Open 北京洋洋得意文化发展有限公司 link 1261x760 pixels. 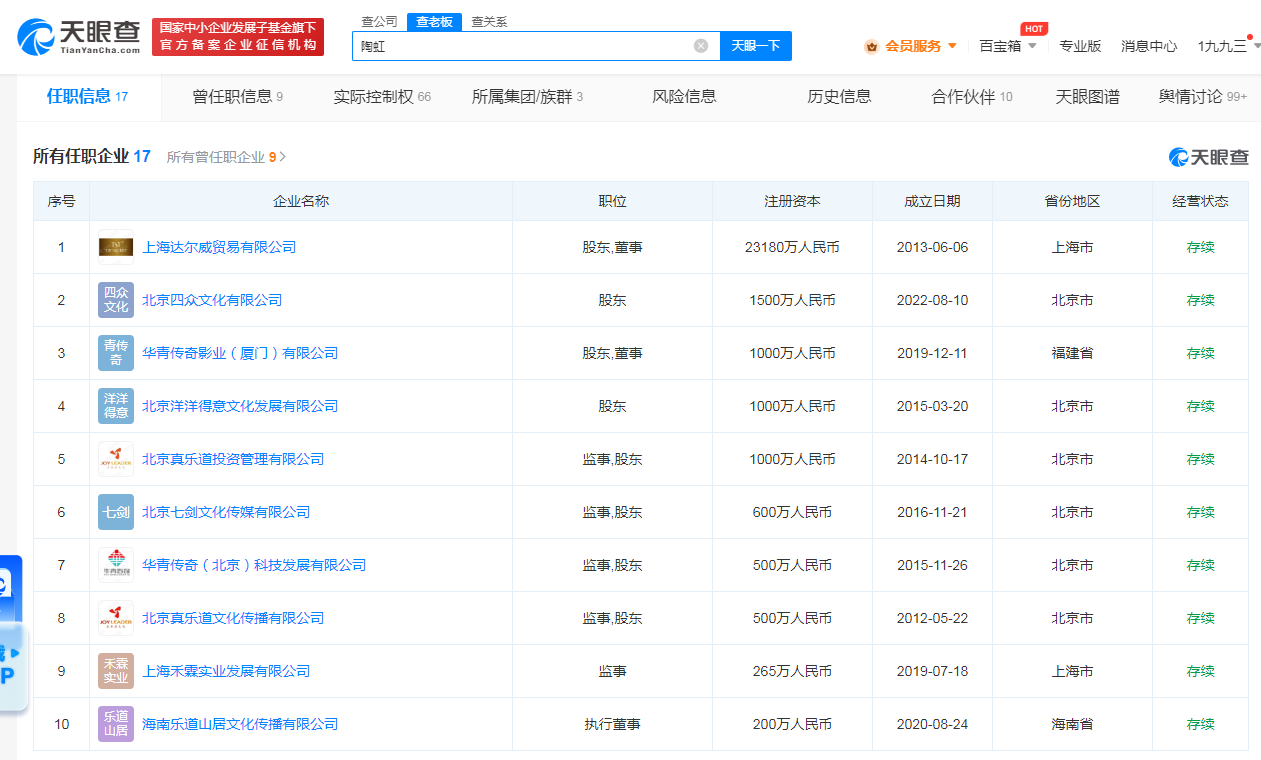tap(240, 406)
